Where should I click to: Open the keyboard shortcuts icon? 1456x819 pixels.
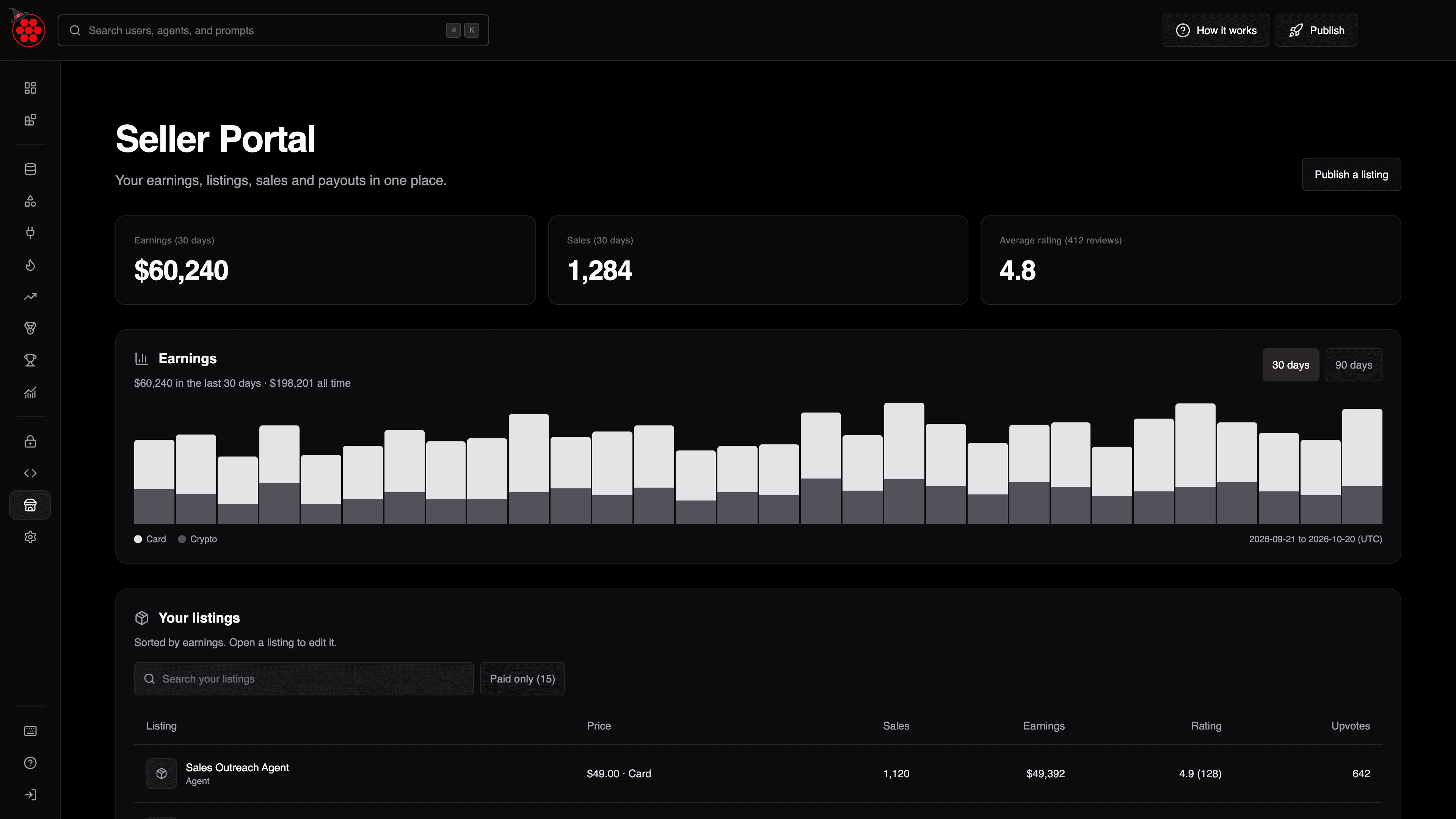(x=30, y=731)
